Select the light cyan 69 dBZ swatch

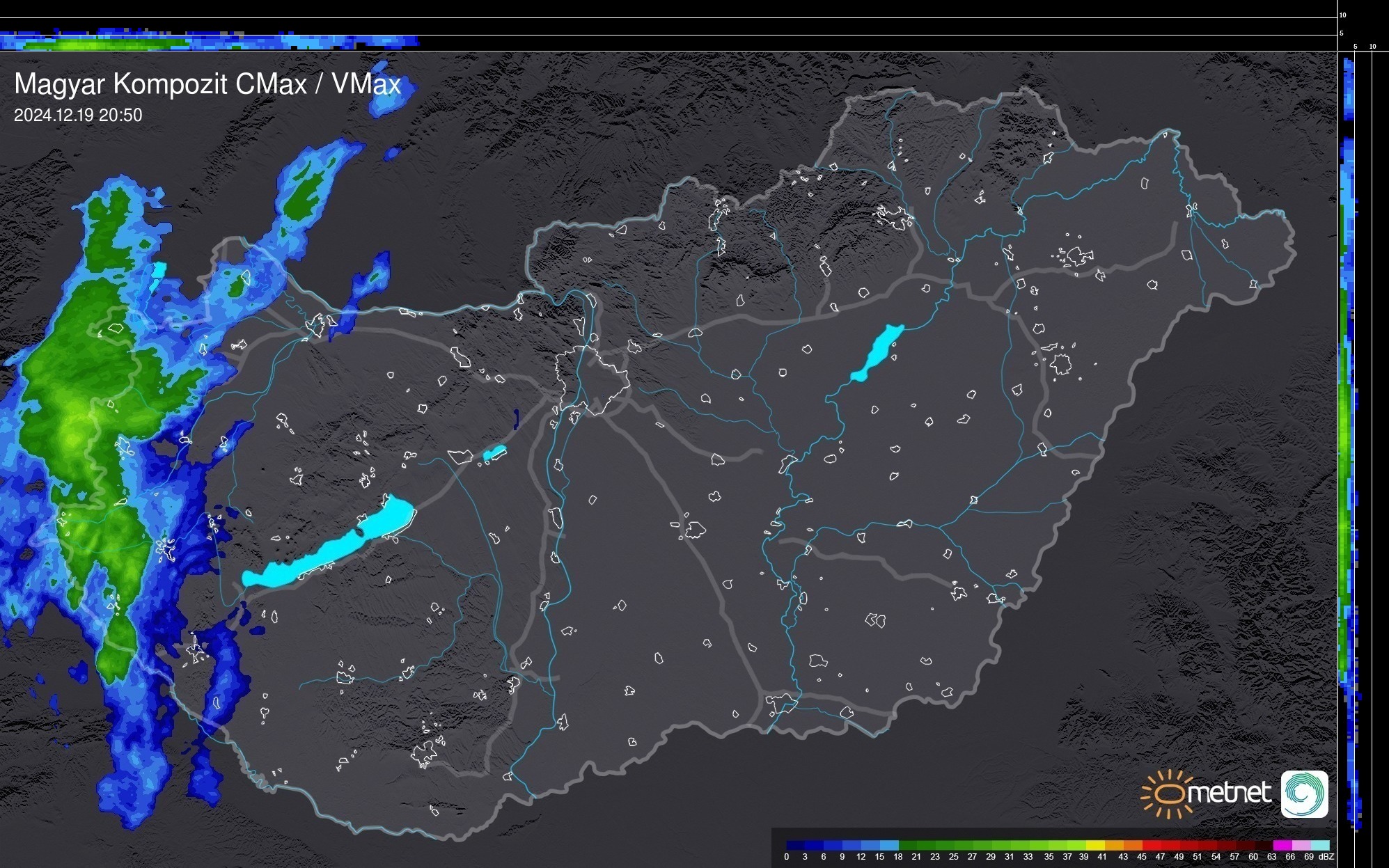click(1320, 845)
